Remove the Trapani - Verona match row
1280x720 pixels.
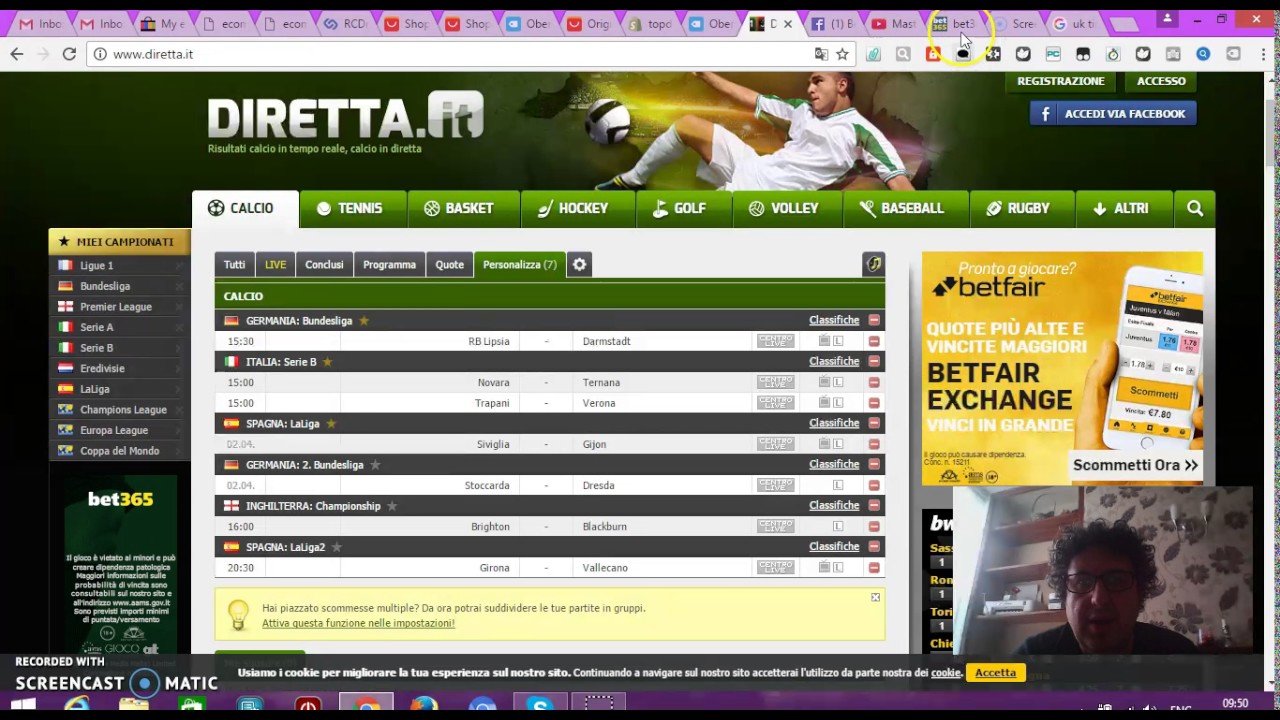point(874,403)
